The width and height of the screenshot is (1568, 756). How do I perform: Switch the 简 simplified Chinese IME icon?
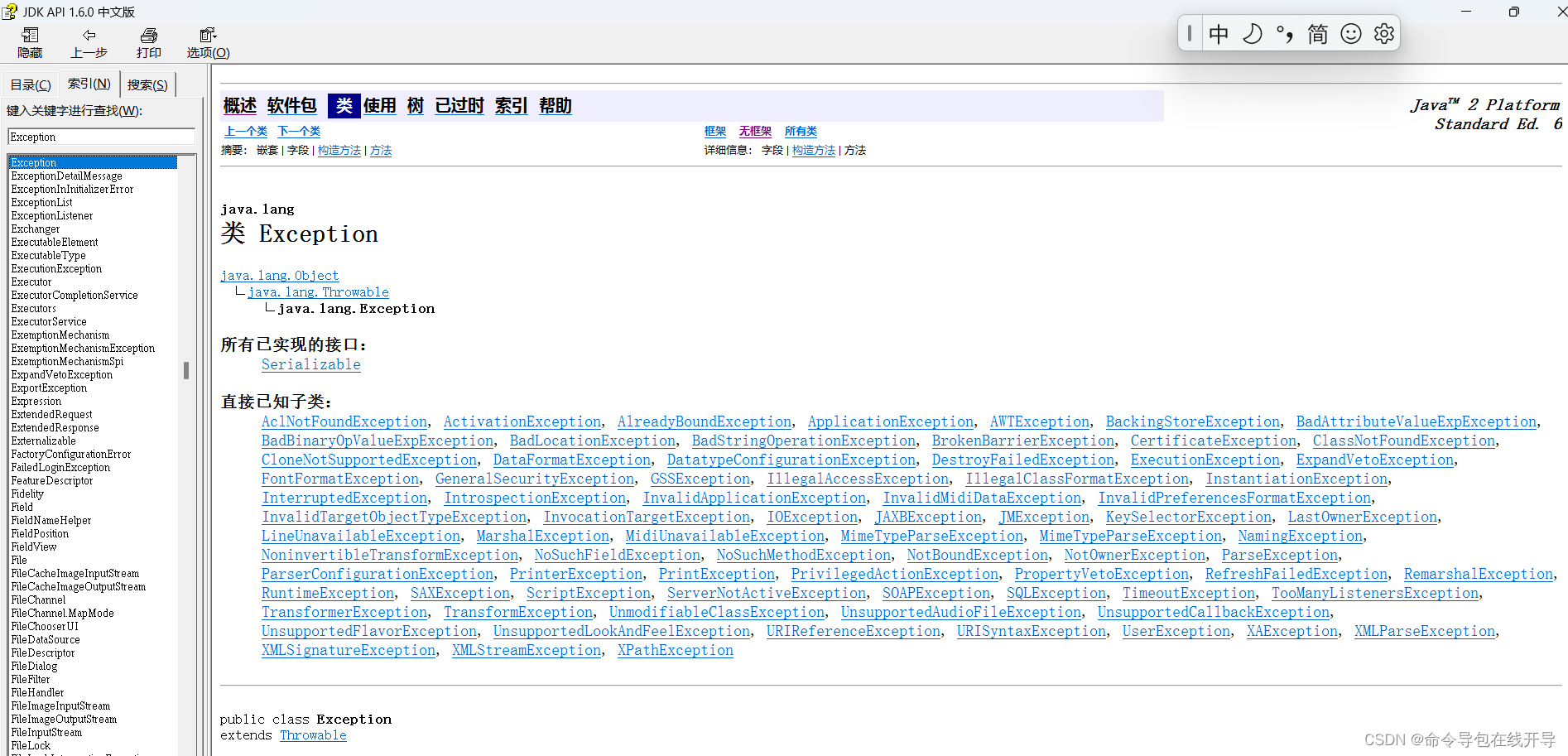pyautogui.click(x=1318, y=34)
